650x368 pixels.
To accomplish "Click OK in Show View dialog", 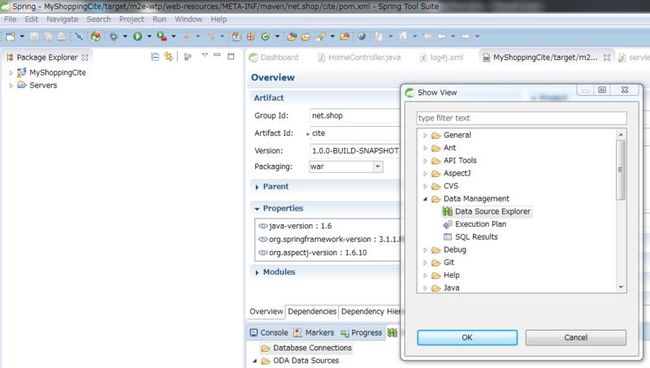I will tap(467, 337).
